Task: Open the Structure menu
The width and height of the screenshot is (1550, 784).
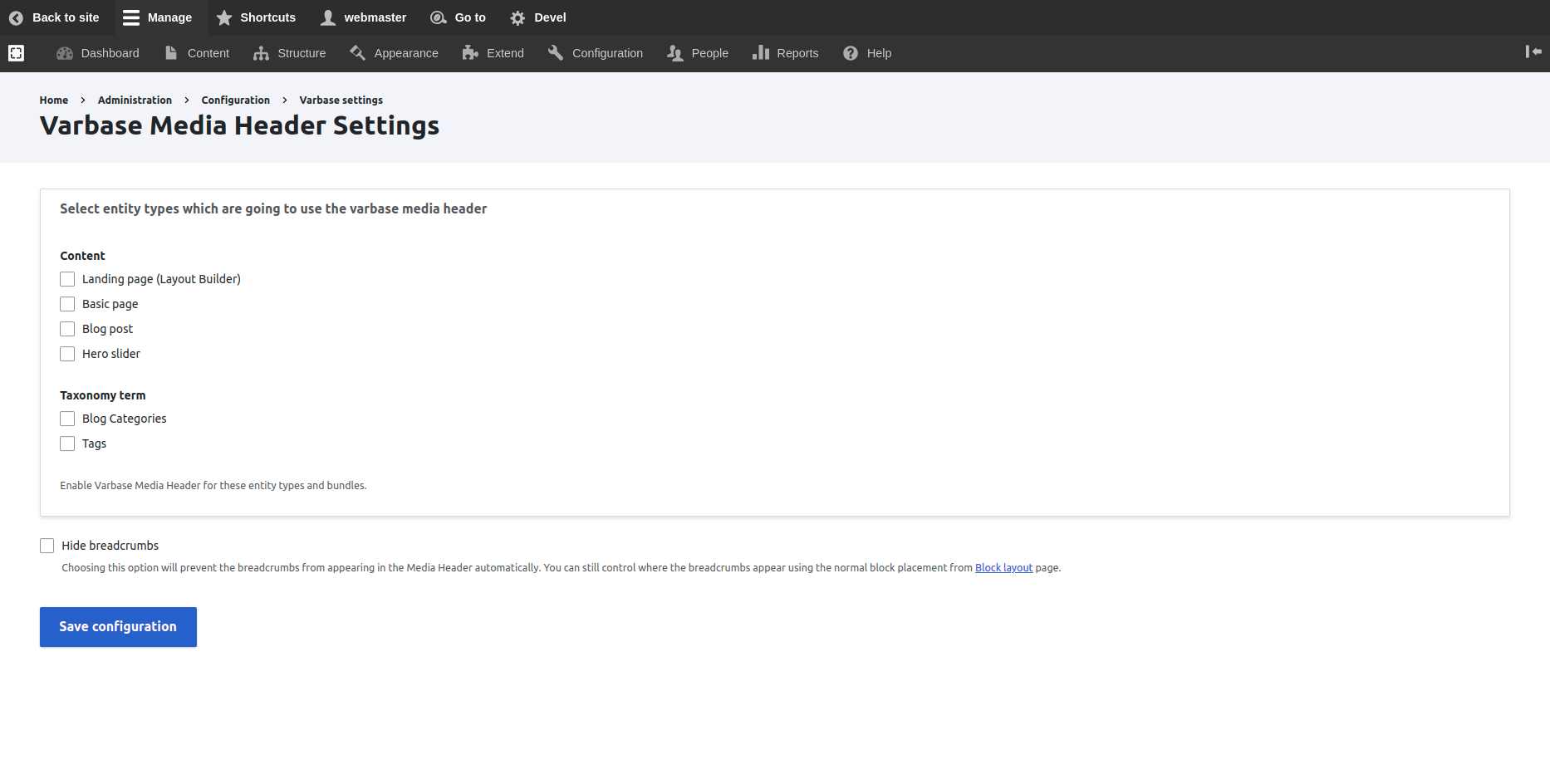Action: point(290,53)
